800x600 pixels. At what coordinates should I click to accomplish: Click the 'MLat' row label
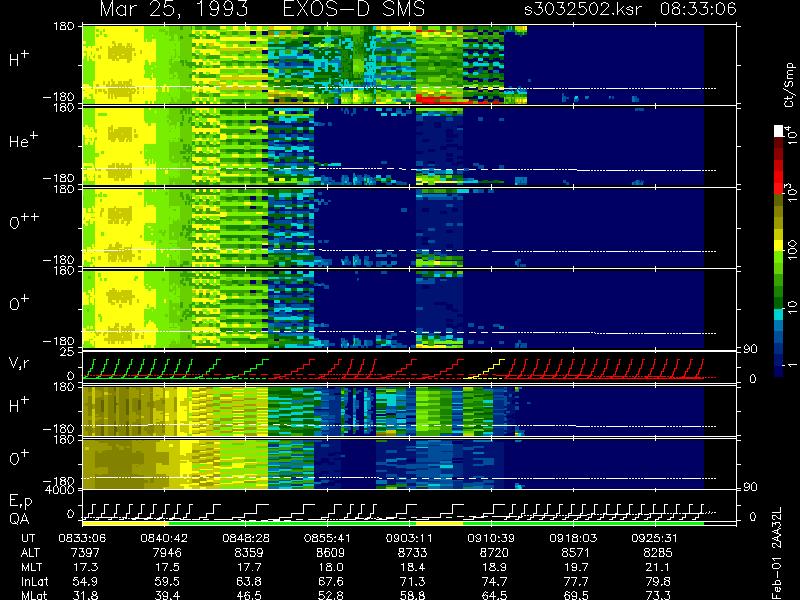click(x=34, y=595)
